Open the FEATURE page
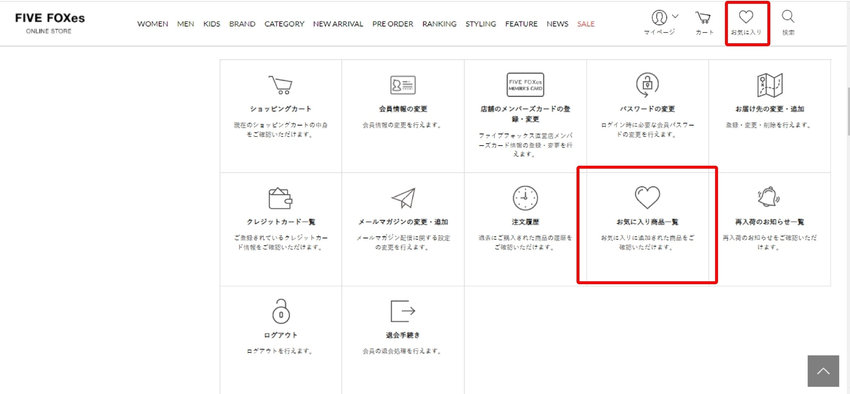850x394 pixels. (x=521, y=24)
